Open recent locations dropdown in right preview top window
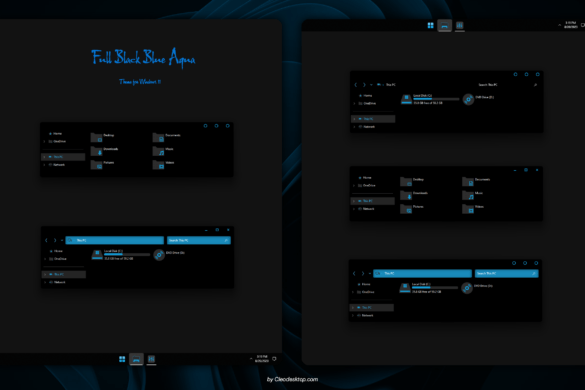This screenshot has height=390, width=585. (371, 85)
